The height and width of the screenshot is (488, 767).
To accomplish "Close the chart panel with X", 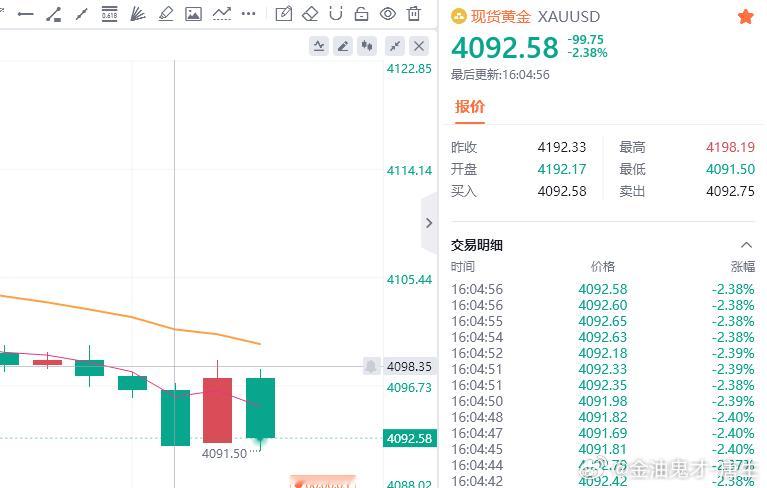I will (419, 46).
